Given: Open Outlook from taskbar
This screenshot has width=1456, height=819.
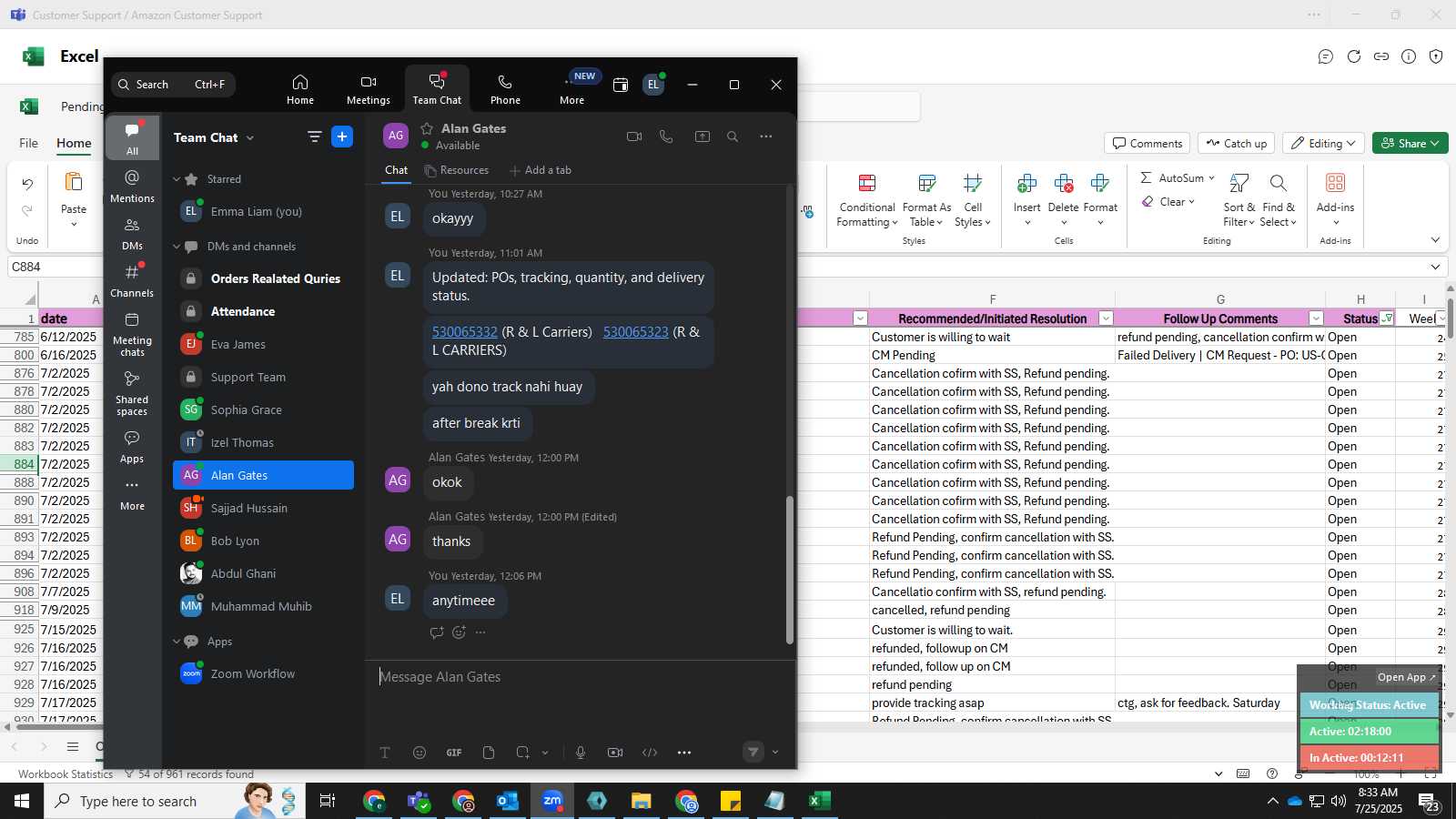Looking at the screenshot, I should tap(508, 801).
